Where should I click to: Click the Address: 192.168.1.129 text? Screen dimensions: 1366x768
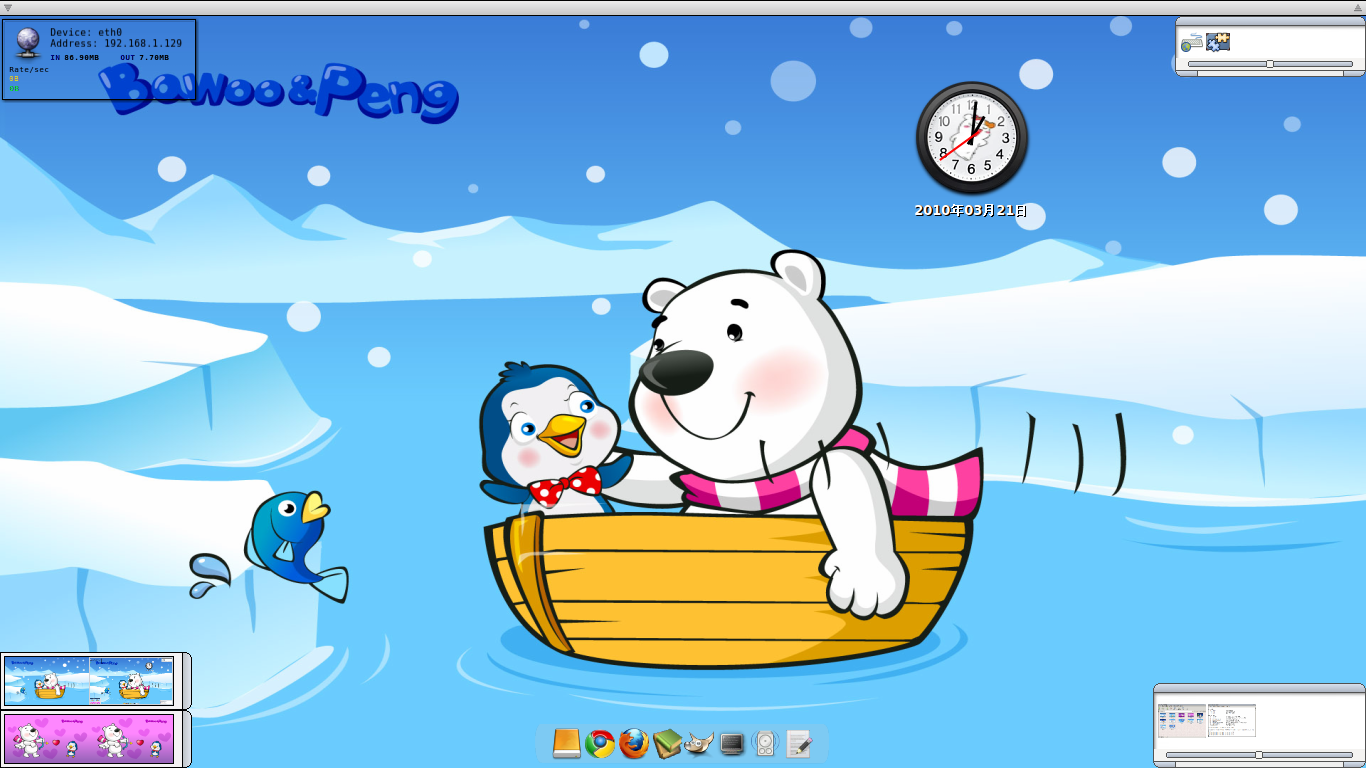click(x=116, y=43)
